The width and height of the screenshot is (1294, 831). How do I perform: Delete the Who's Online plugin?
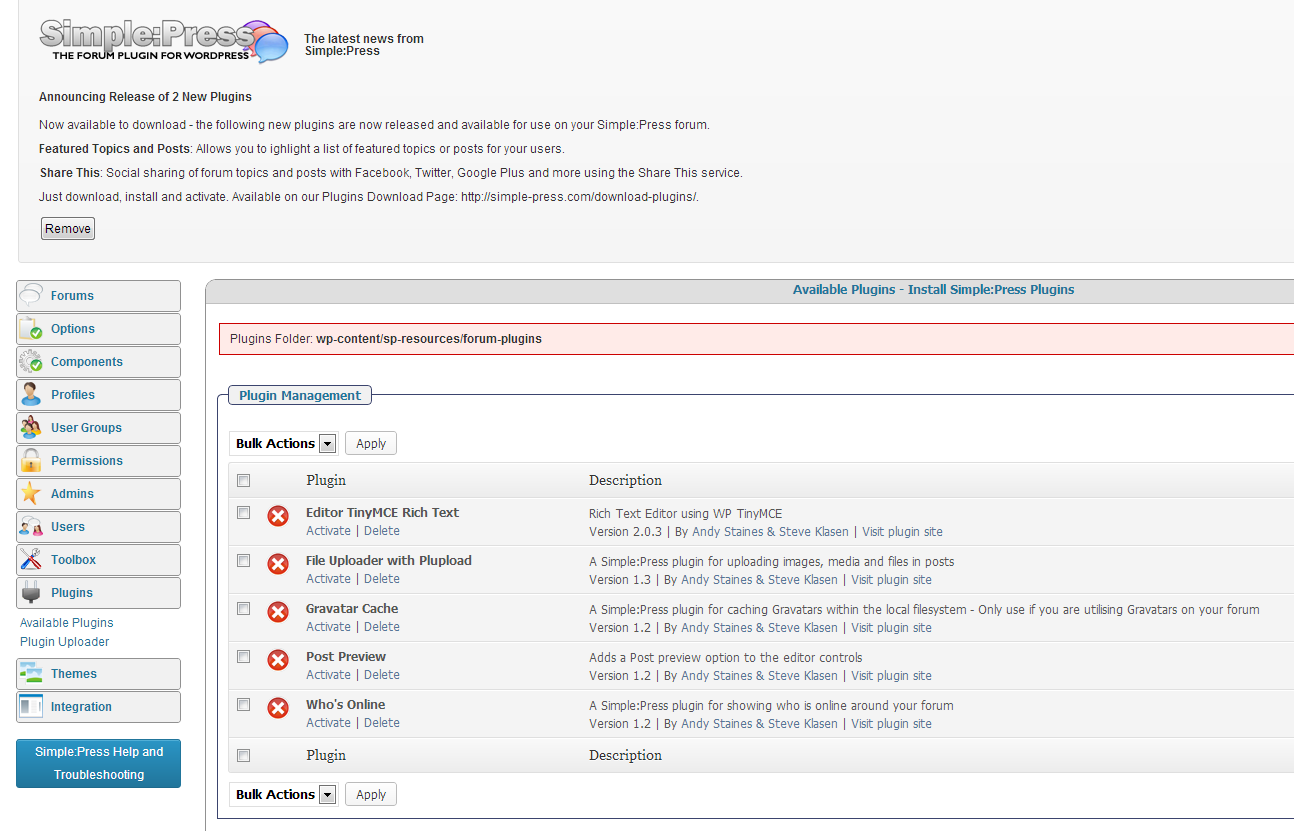tap(382, 723)
